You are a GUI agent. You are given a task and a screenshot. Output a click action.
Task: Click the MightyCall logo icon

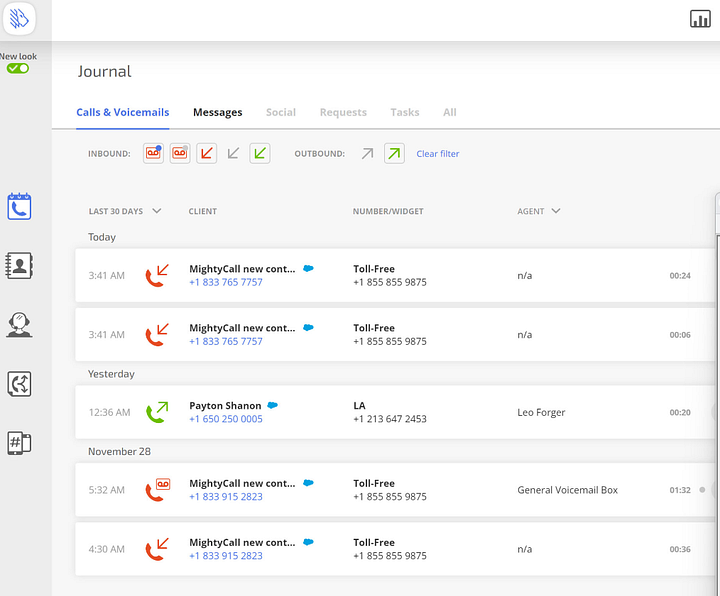point(19,19)
